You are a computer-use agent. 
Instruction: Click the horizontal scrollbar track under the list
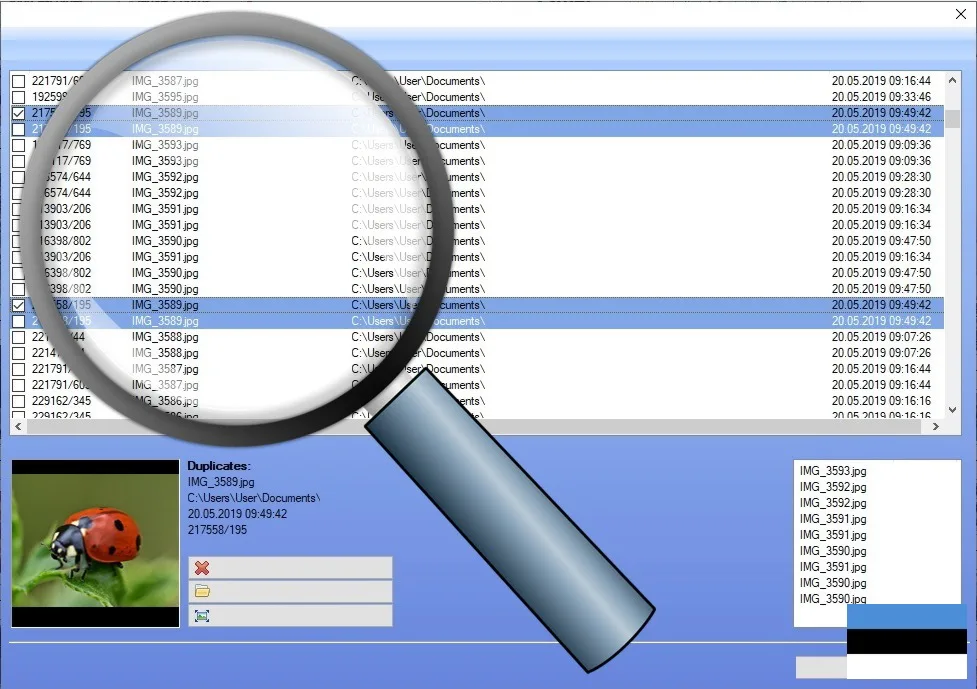pyautogui.click(x=500, y=427)
